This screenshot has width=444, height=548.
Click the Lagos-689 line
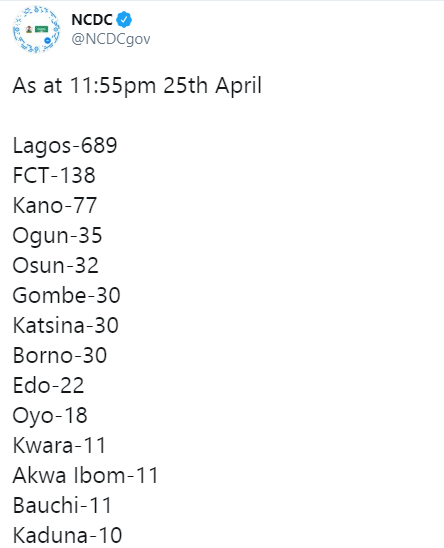65,145
